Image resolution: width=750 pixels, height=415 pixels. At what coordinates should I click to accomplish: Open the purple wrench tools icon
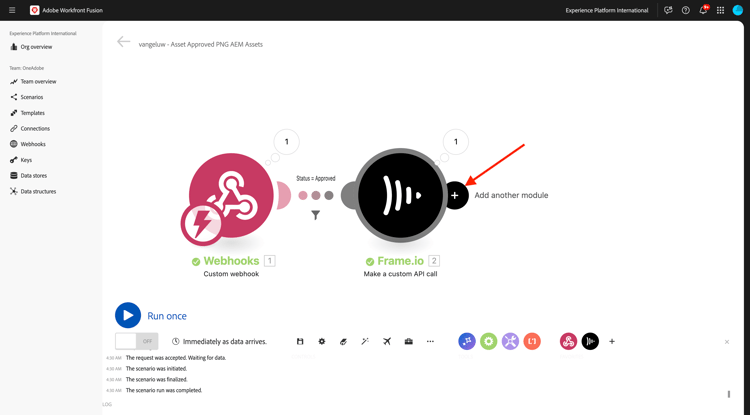coord(510,341)
